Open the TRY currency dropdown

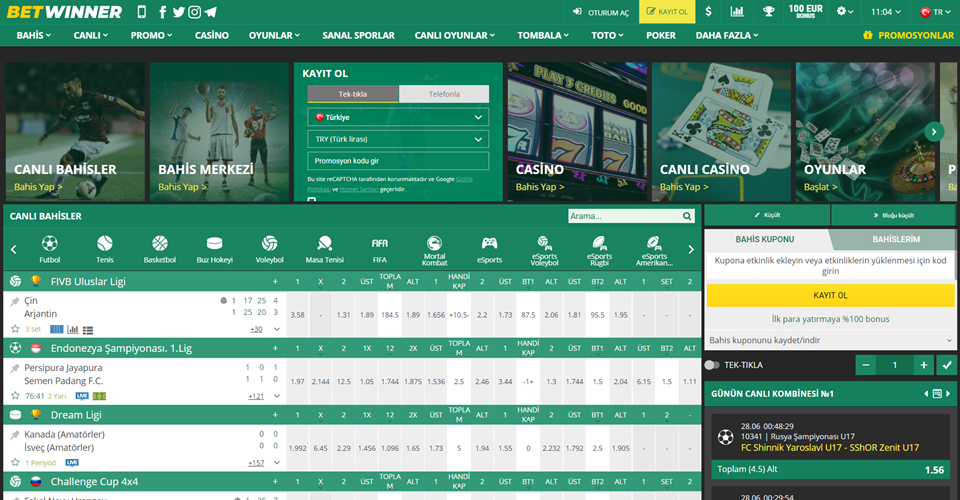coord(398,139)
